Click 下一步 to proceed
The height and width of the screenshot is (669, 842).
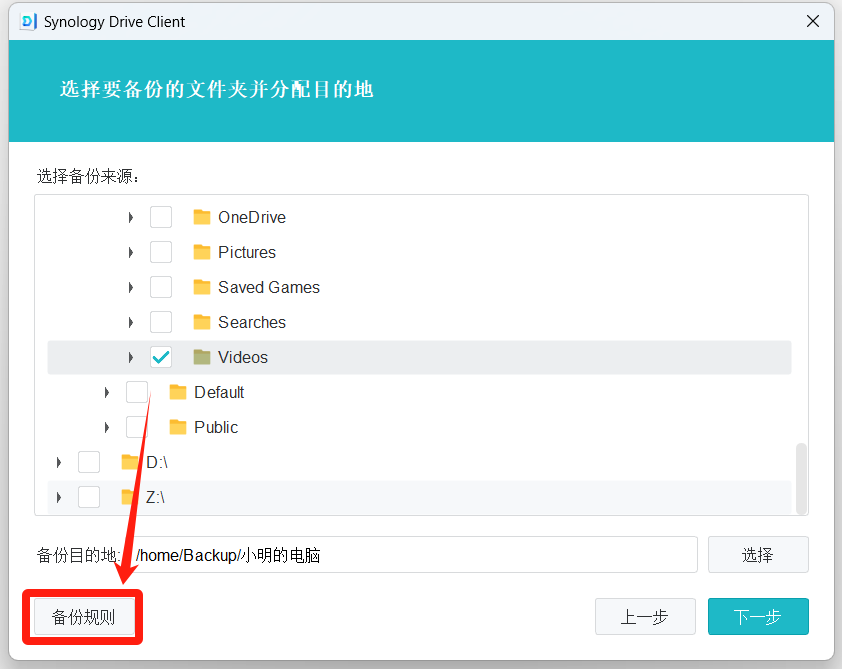point(757,617)
